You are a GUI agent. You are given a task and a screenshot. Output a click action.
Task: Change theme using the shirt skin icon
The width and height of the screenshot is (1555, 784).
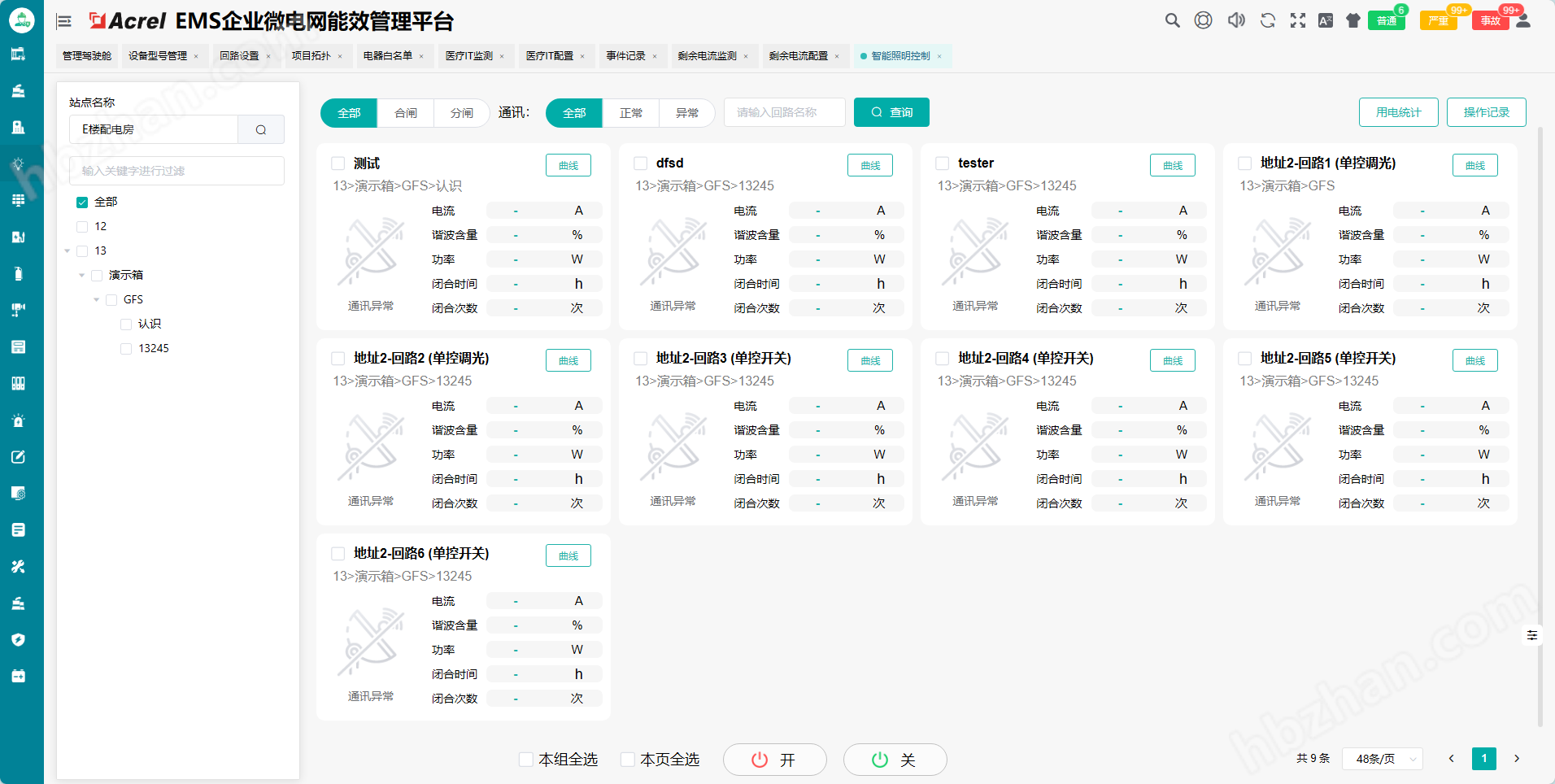pos(1352,20)
